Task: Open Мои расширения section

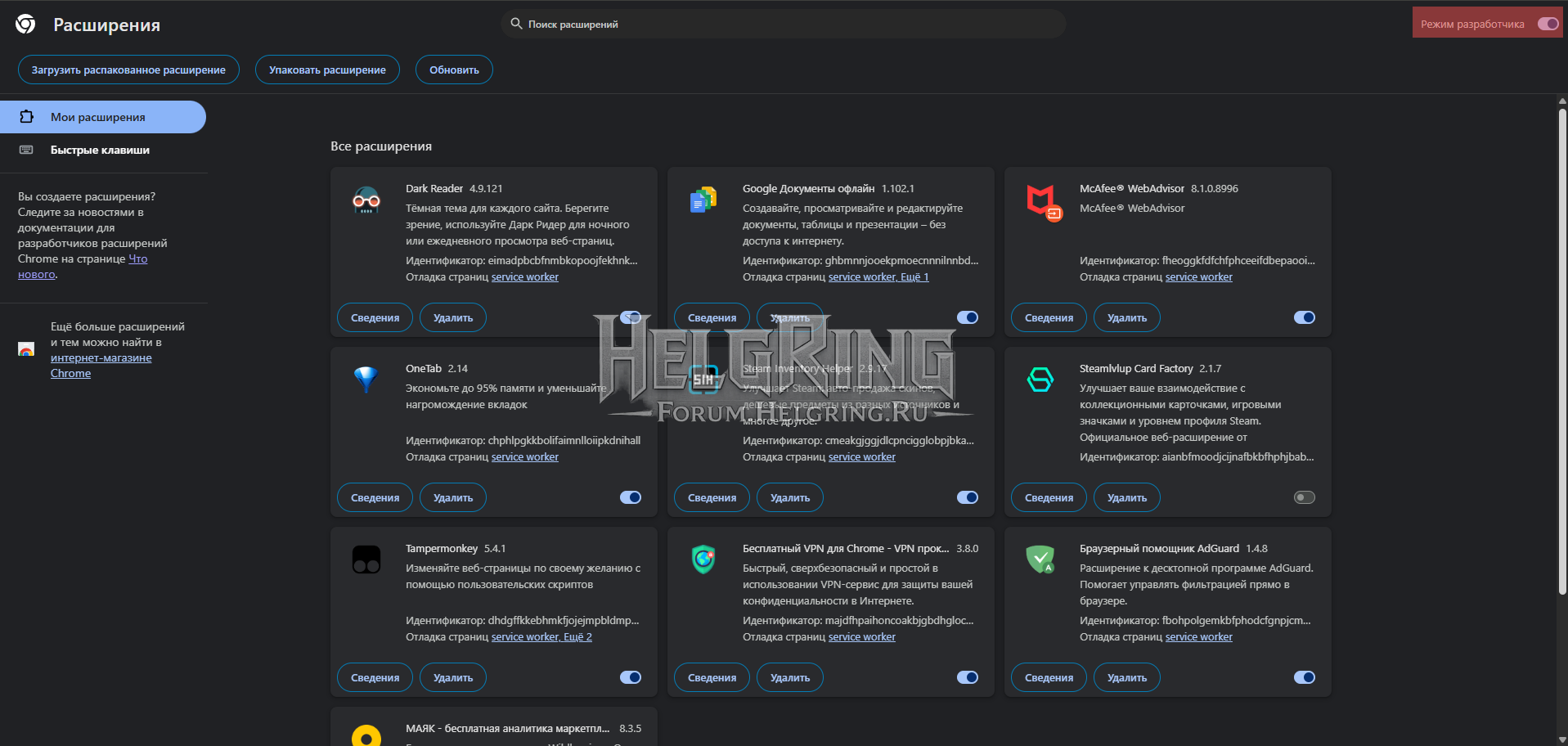Action: pyautogui.click(x=103, y=117)
